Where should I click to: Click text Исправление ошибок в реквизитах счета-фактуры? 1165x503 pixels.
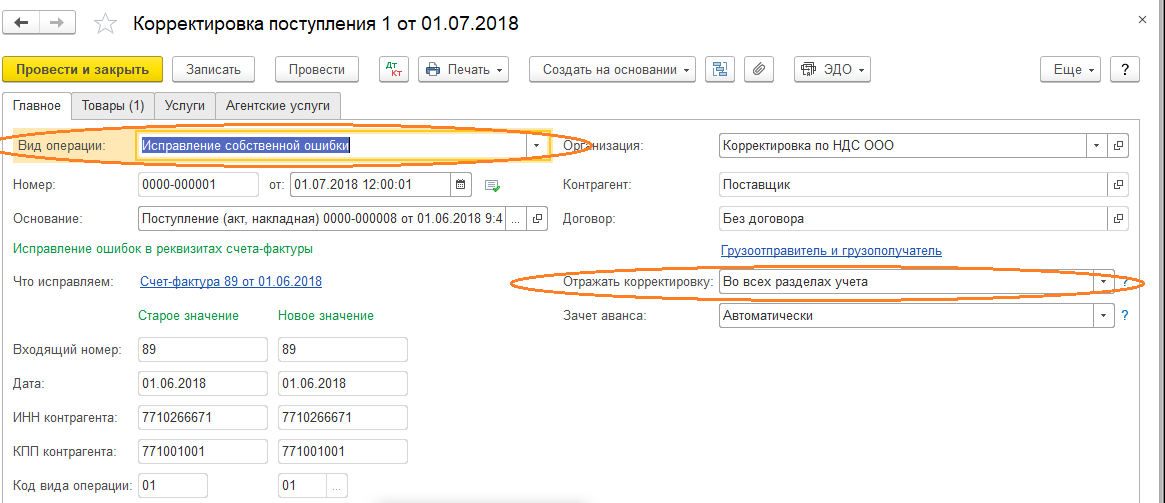[163, 248]
